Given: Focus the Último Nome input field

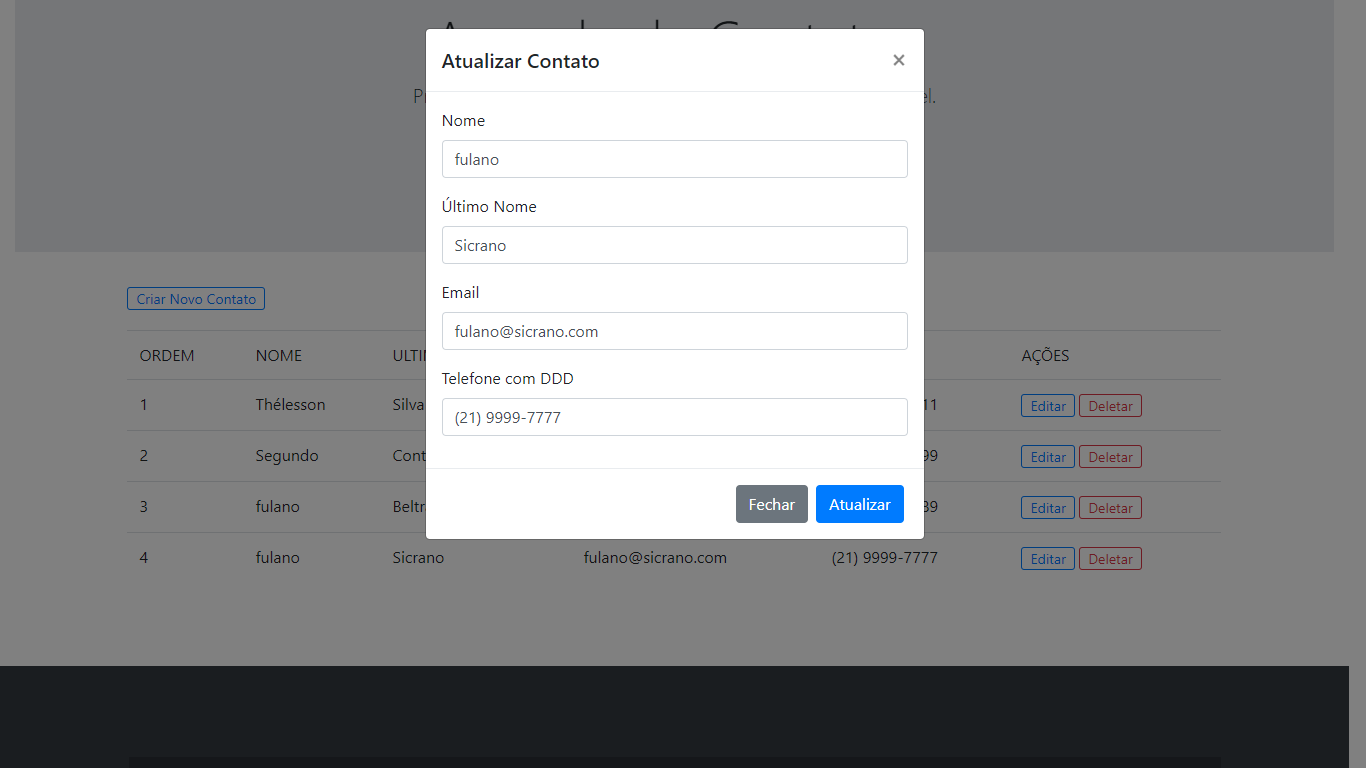Looking at the screenshot, I should click(675, 245).
